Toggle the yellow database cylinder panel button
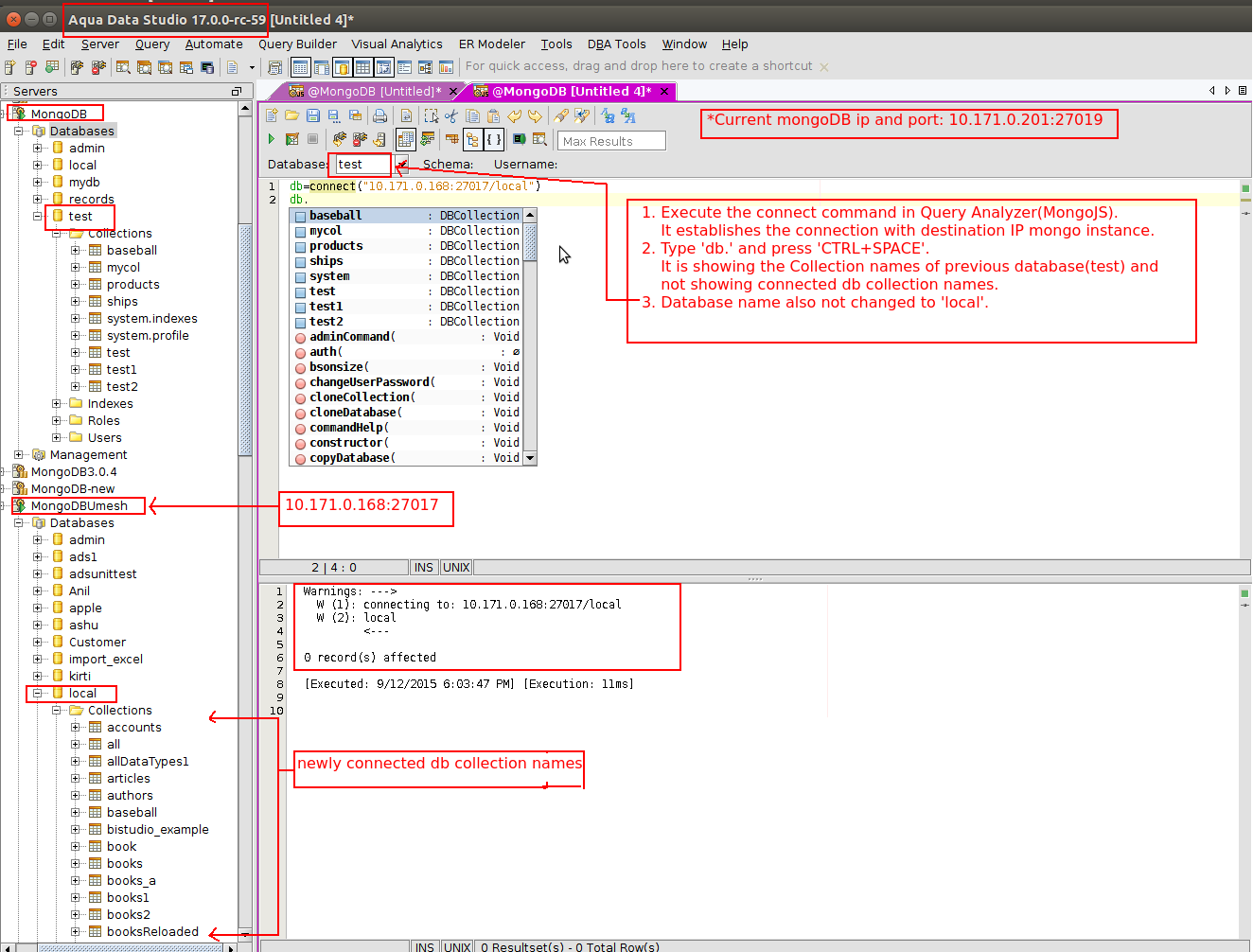 (x=342, y=67)
